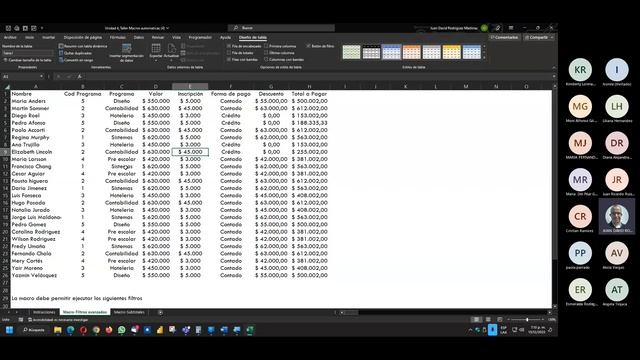Click the select-all corner of the grid

click(7, 87)
